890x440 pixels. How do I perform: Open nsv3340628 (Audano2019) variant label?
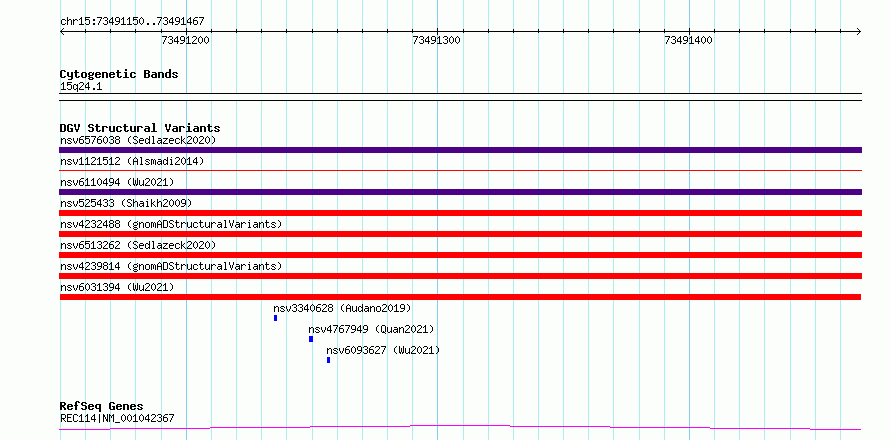pyautogui.click(x=342, y=308)
